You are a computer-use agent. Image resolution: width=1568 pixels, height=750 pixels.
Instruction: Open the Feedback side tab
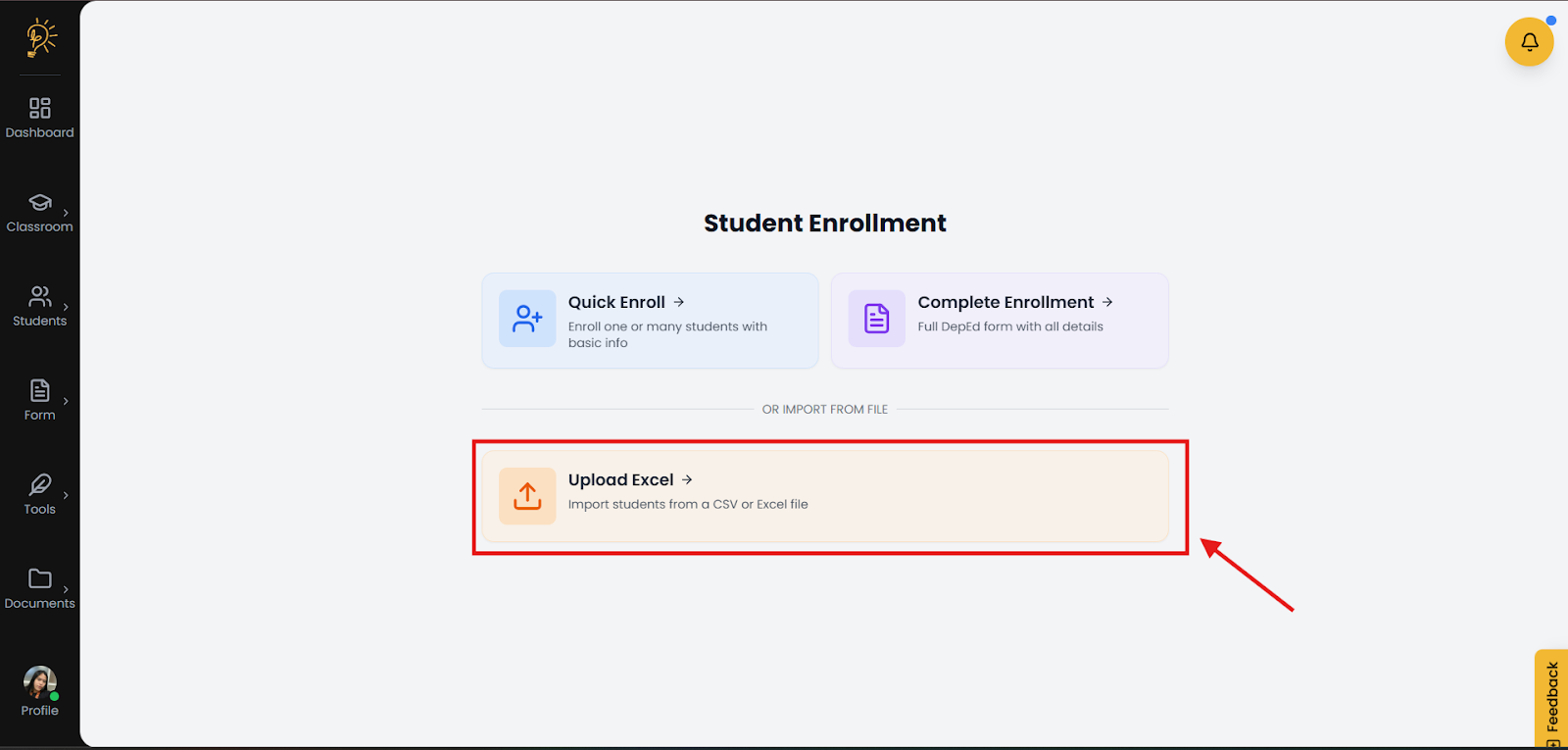[1552, 698]
